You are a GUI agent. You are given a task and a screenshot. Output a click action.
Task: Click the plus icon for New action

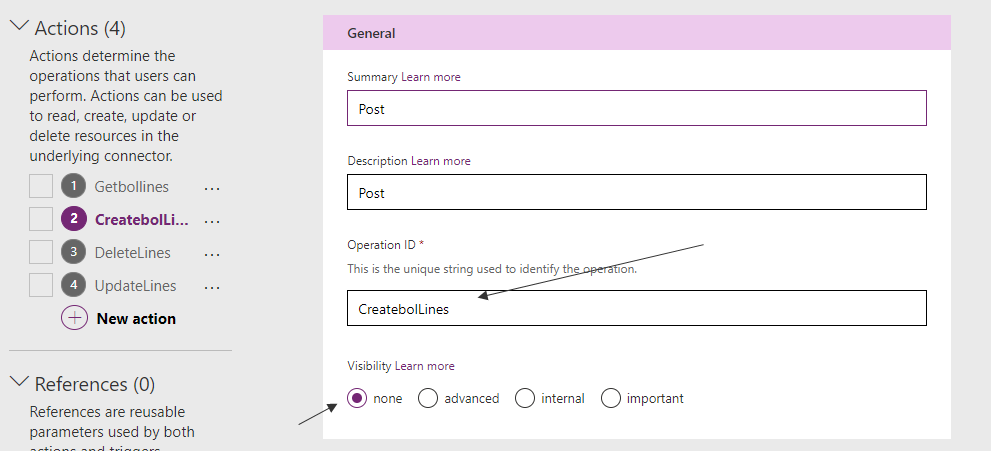tap(74, 318)
